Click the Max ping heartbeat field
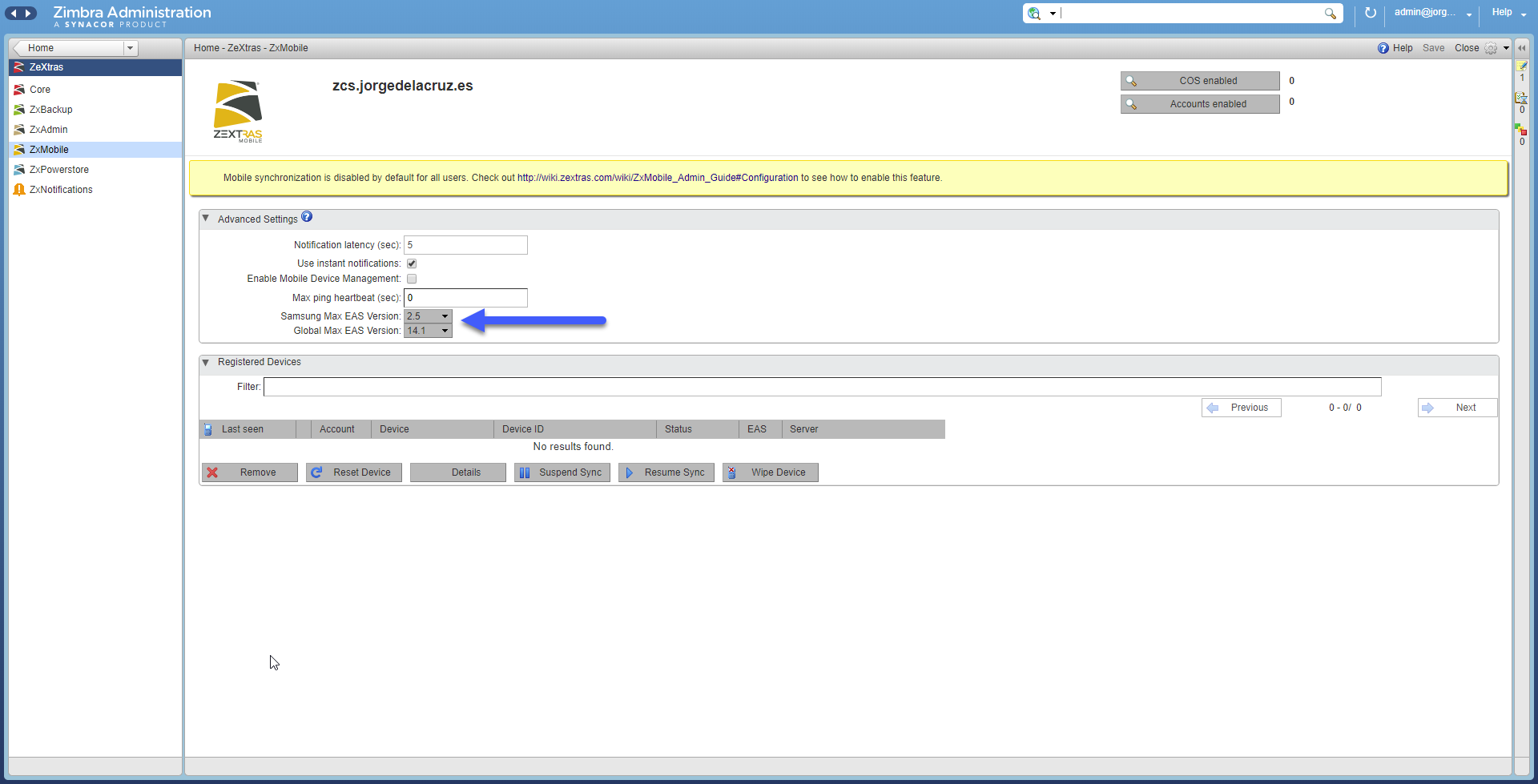The width and height of the screenshot is (1538, 784). pyautogui.click(x=465, y=298)
